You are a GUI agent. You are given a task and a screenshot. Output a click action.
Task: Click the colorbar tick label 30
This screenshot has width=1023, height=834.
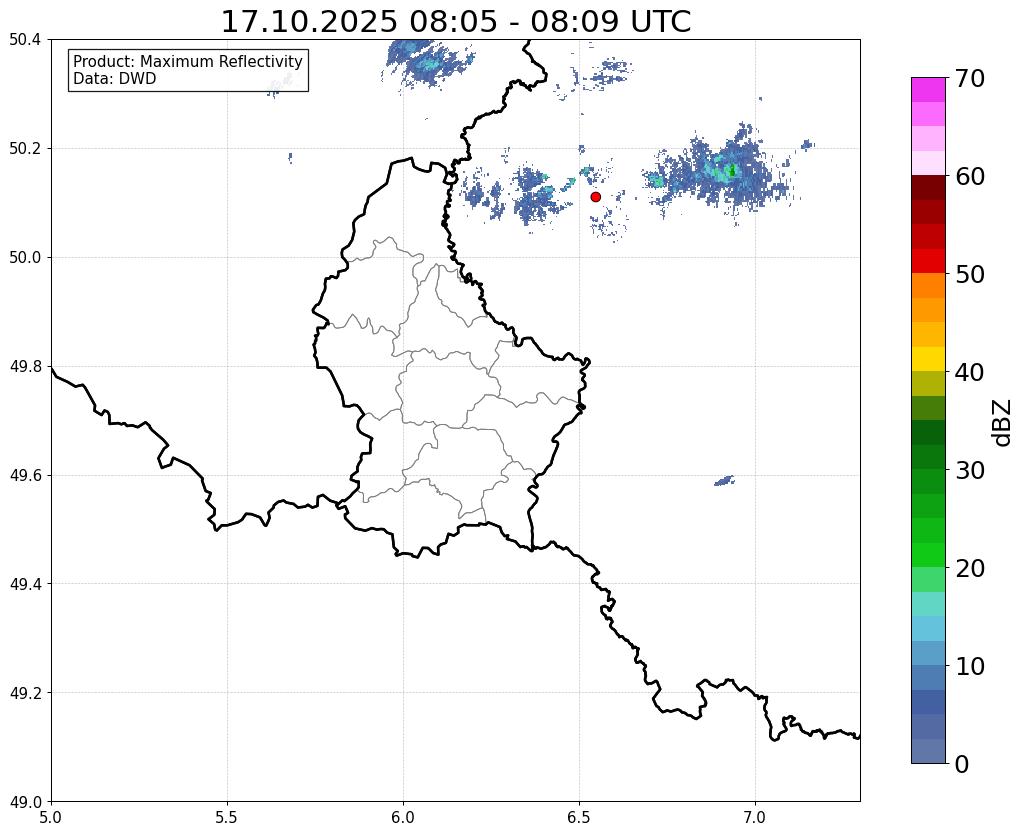[970, 470]
